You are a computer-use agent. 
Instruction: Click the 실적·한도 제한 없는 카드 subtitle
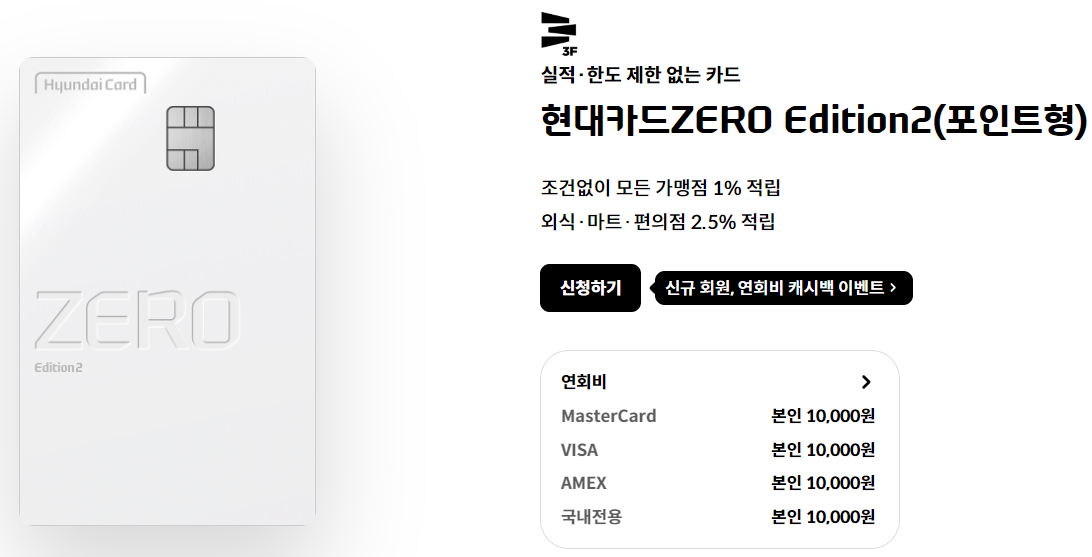coord(640,74)
